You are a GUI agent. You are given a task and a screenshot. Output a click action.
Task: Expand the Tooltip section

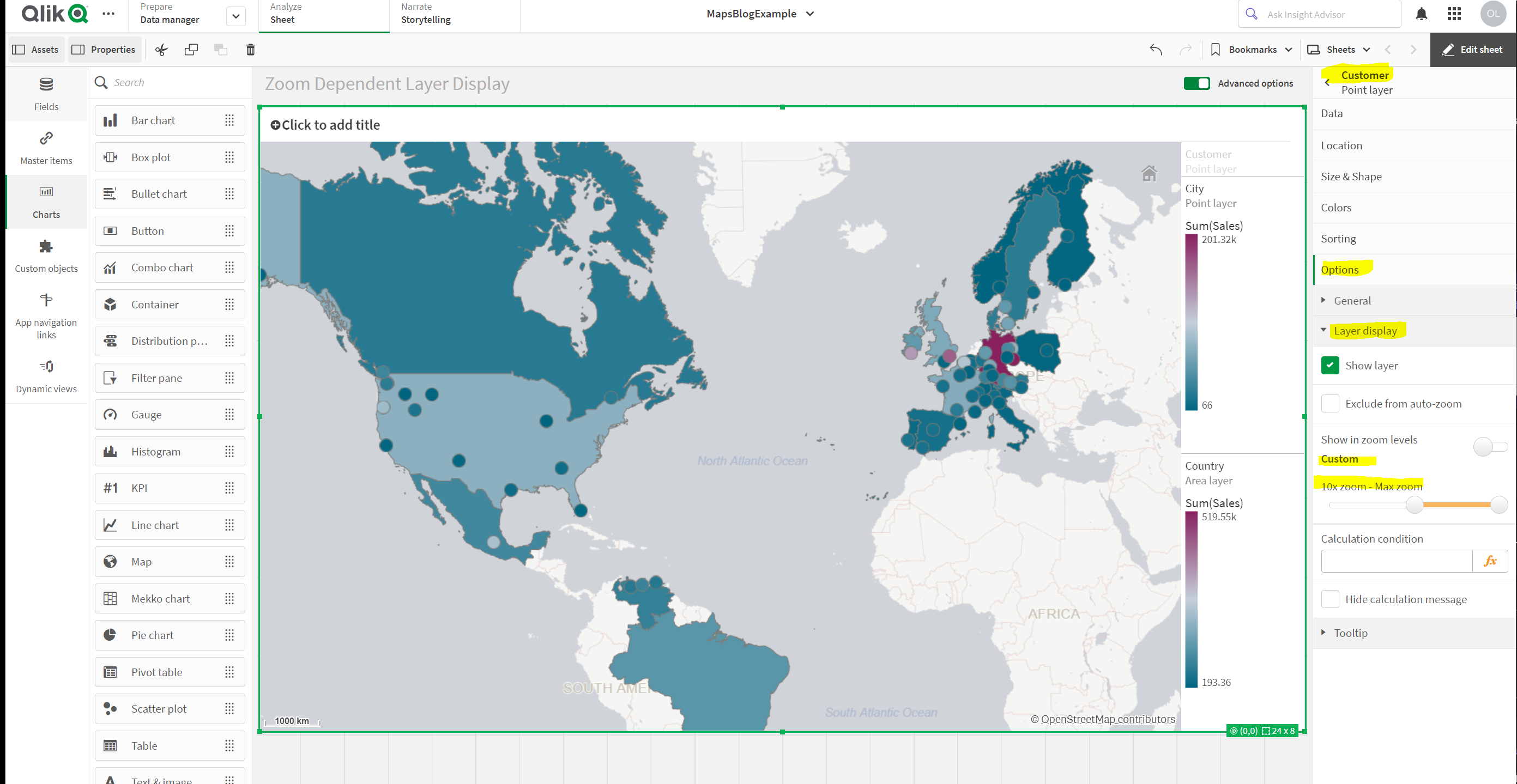(1350, 633)
